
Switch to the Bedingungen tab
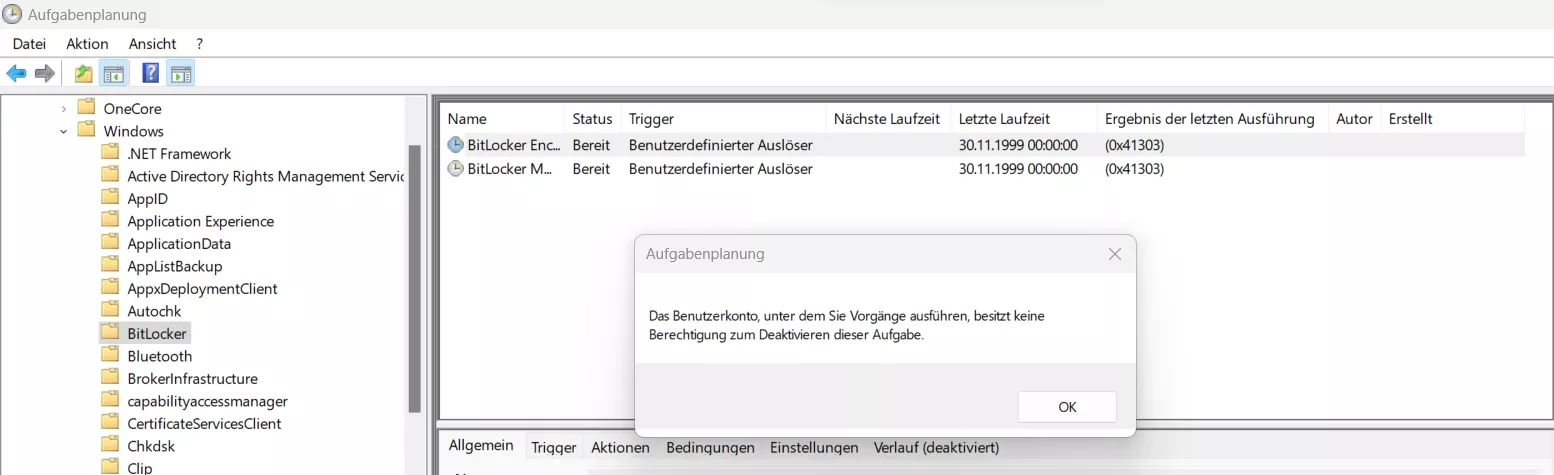click(x=710, y=448)
